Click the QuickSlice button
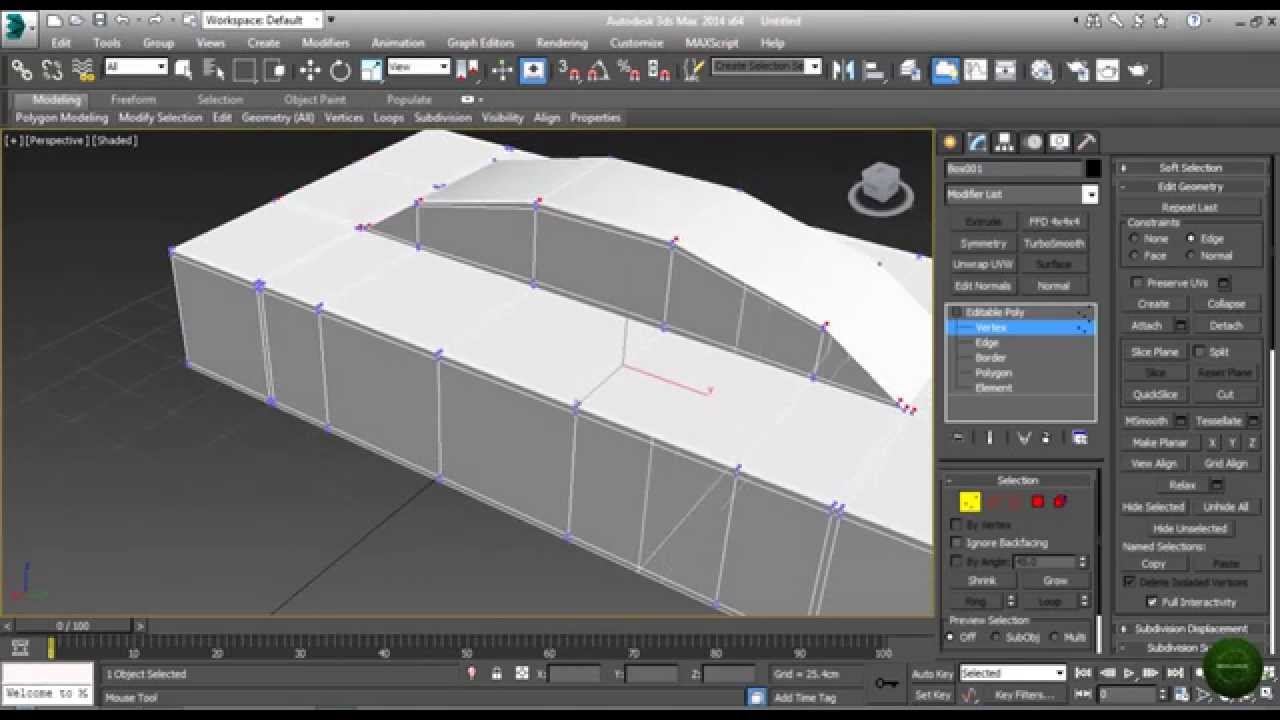Image resolution: width=1280 pixels, height=720 pixels. point(1155,394)
